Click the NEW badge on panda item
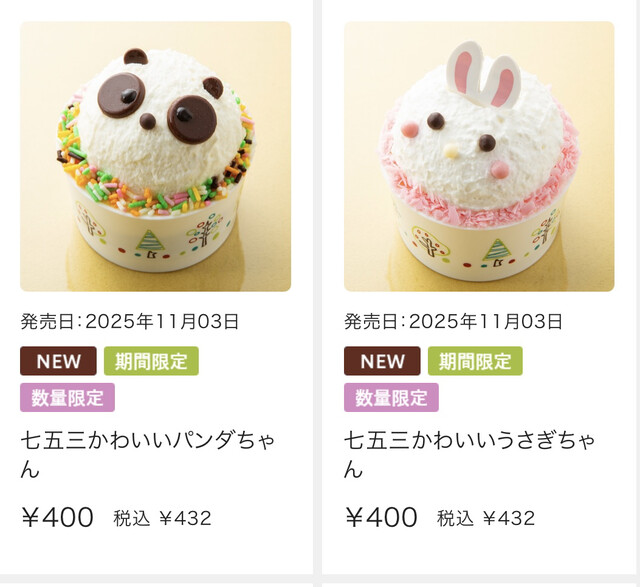 (58, 361)
